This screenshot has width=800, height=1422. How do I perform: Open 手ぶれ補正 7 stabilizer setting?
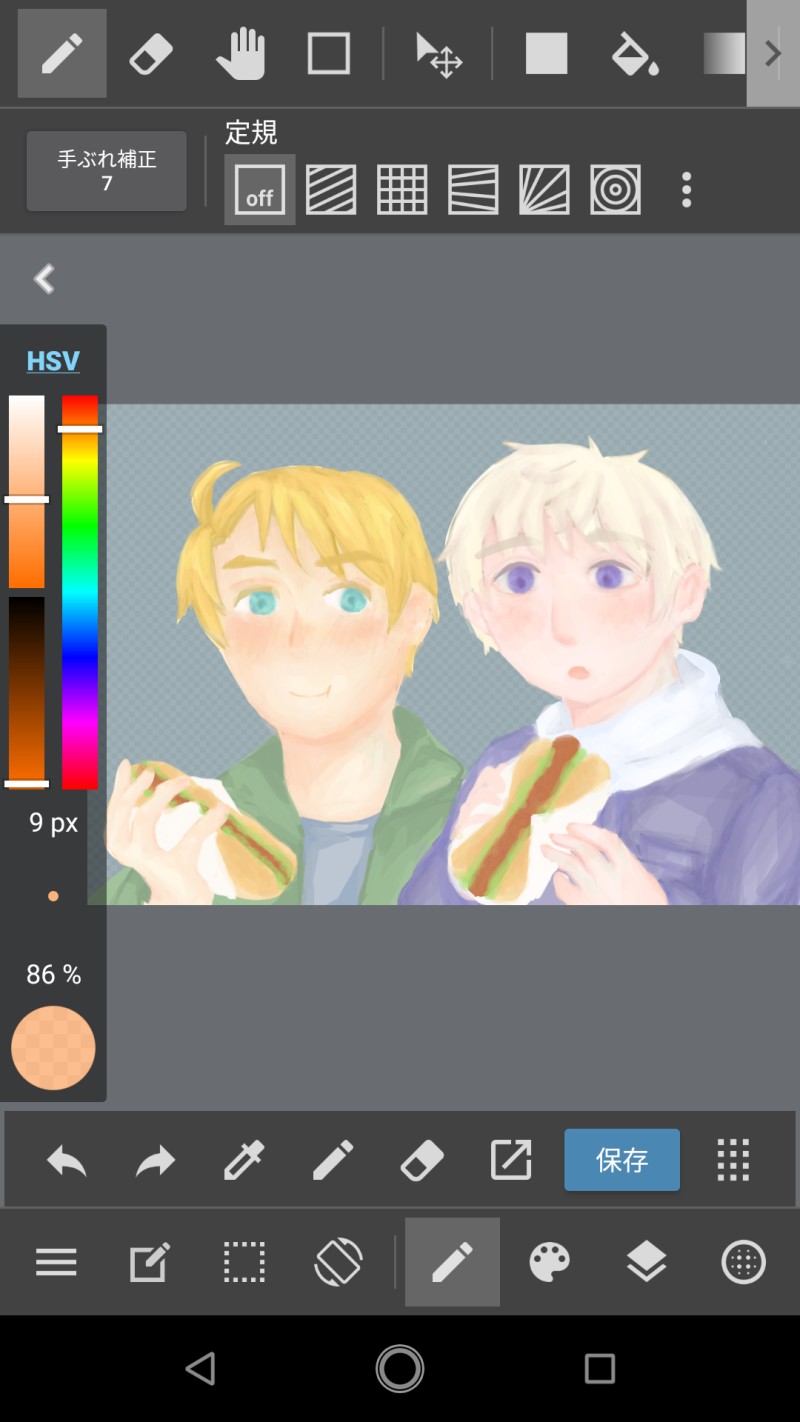point(106,171)
